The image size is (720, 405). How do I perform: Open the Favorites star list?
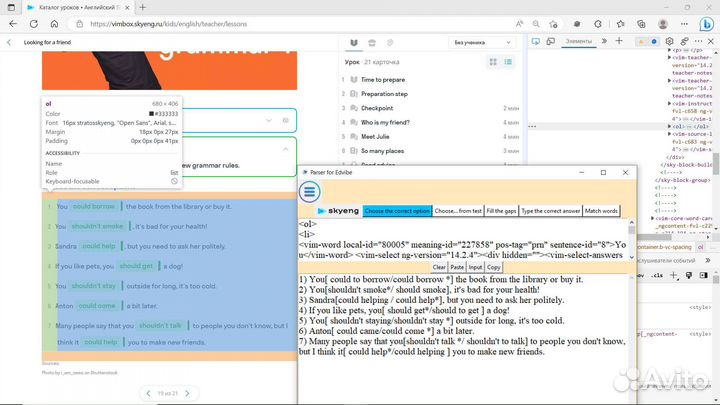[x=620, y=24]
